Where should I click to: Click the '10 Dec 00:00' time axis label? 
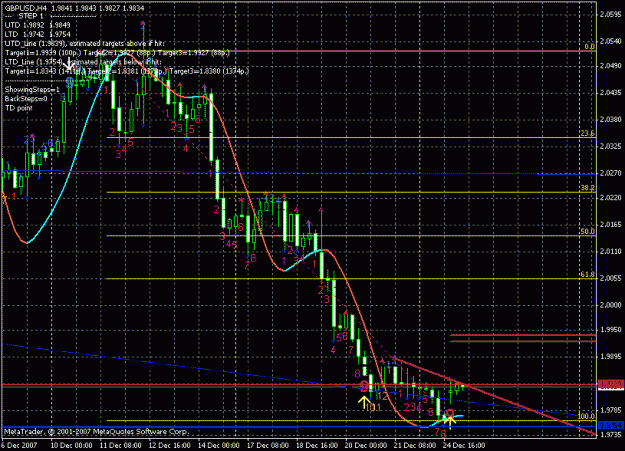(71, 445)
